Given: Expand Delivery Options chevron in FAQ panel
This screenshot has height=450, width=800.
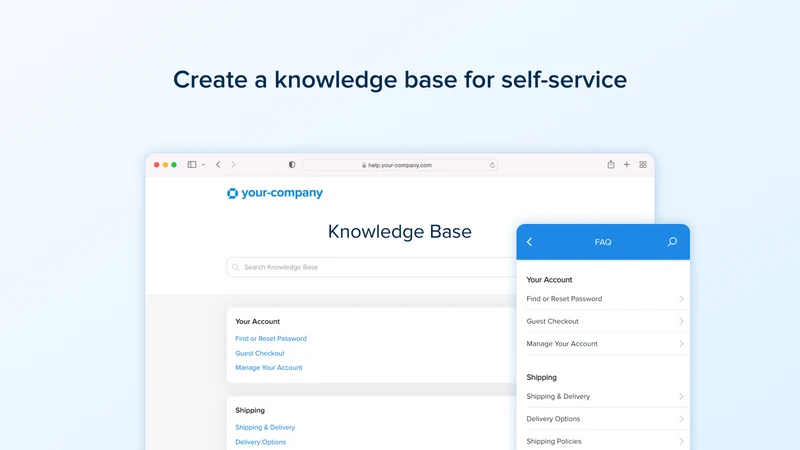Looking at the screenshot, I should (x=681, y=419).
